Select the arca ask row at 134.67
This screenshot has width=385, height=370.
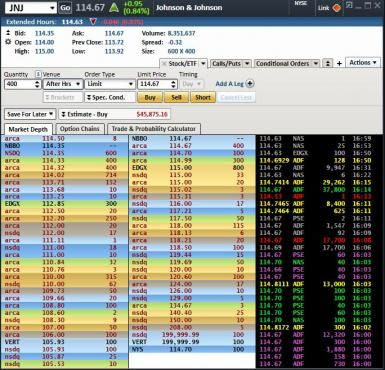click(x=192, y=305)
